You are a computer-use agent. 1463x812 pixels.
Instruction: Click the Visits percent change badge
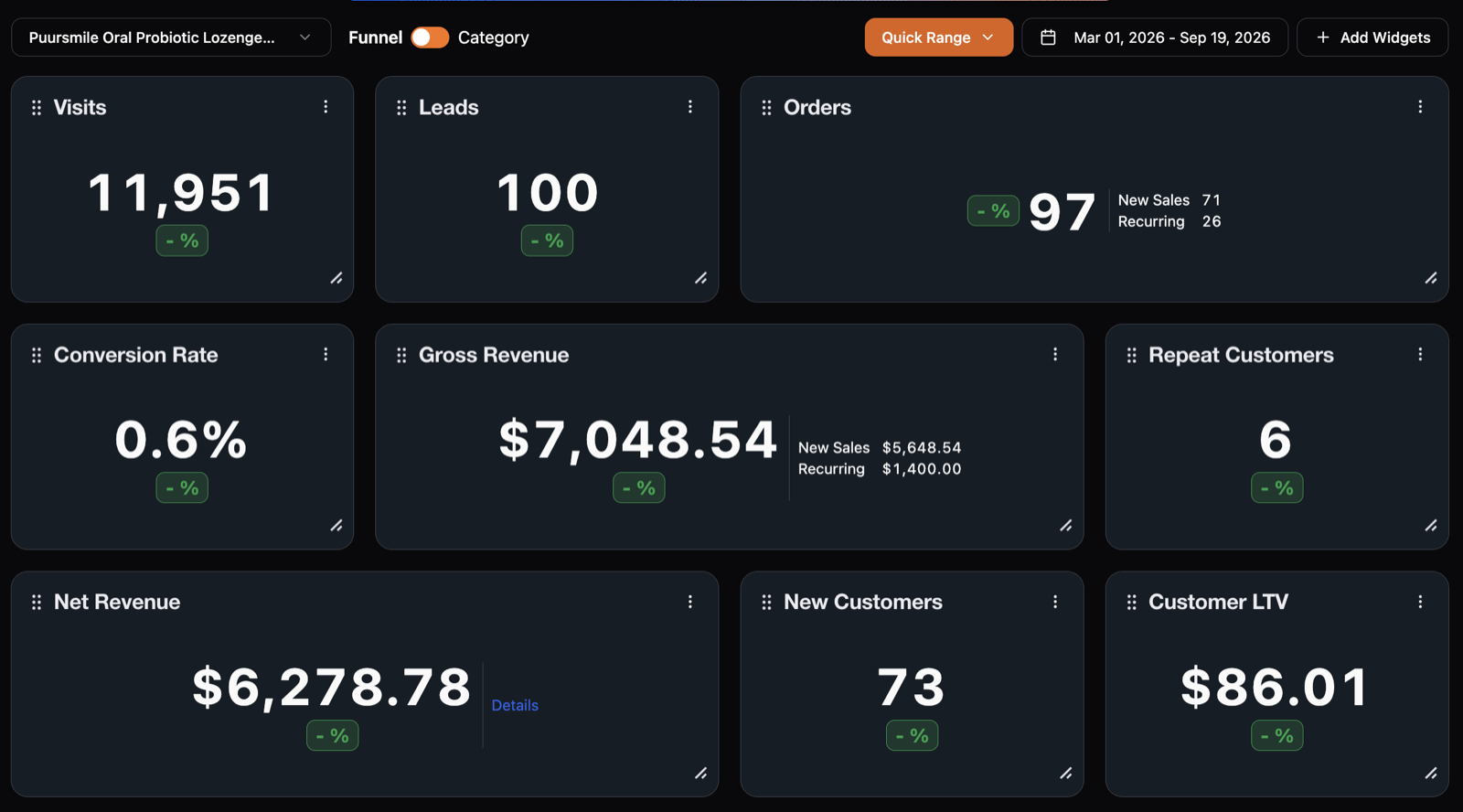182,240
